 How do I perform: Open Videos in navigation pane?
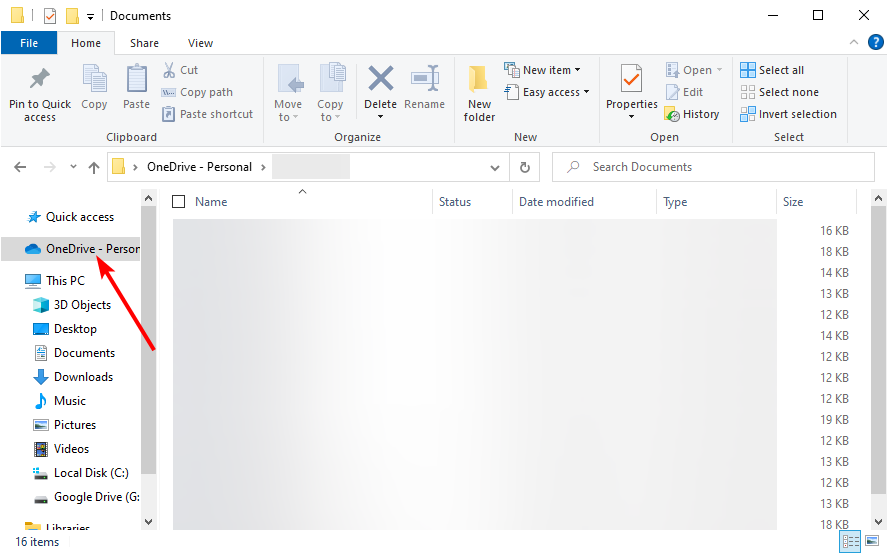pos(61,449)
